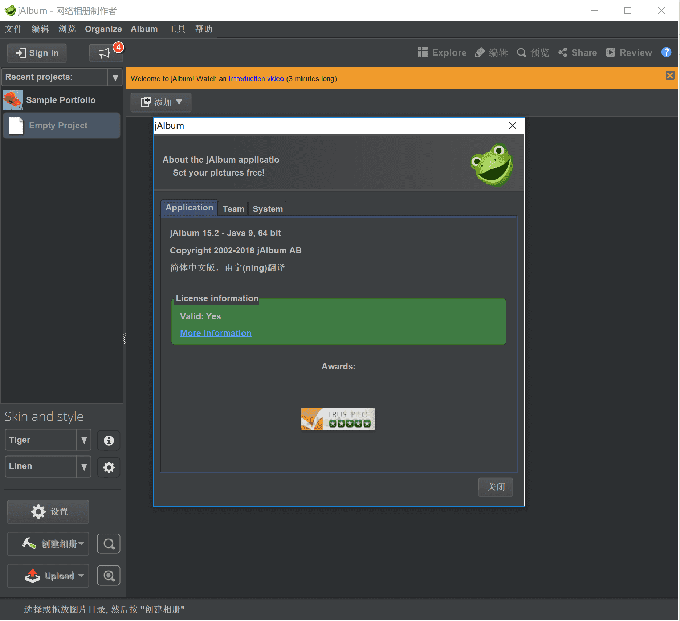
Task: Click the Sign in button
Action: point(36,53)
